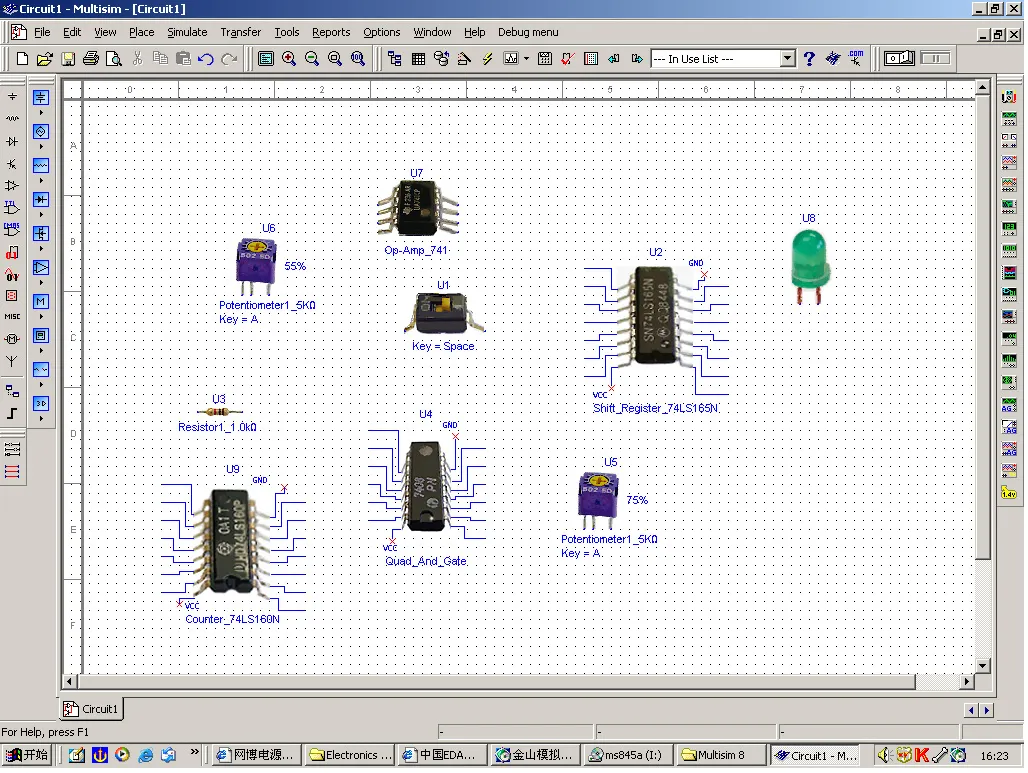Switch to Multisim 8 folder taskbar button
Viewport: 1028px width, 773px height.
tap(720, 755)
